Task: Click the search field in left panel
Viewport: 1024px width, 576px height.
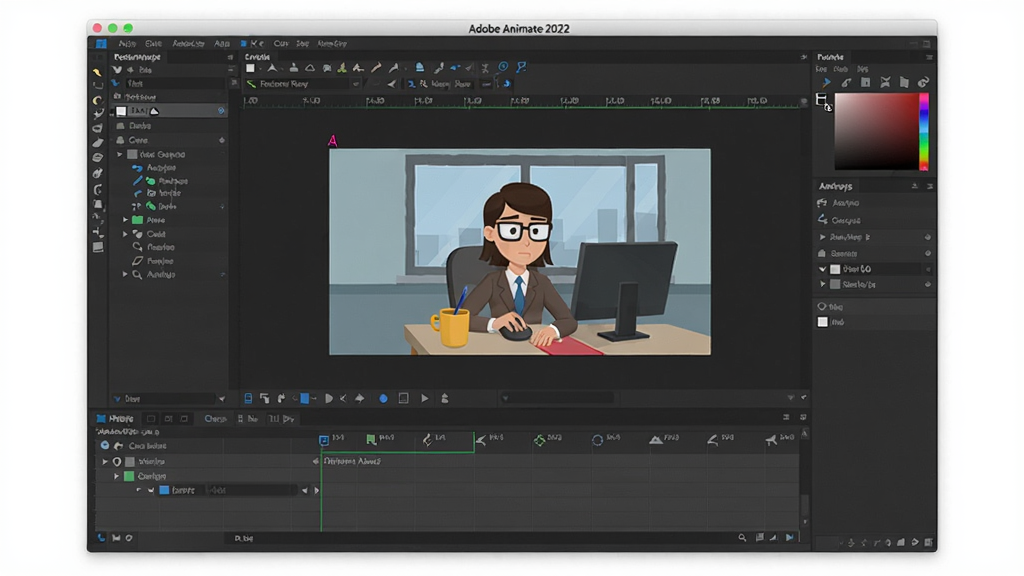Action: point(175,84)
